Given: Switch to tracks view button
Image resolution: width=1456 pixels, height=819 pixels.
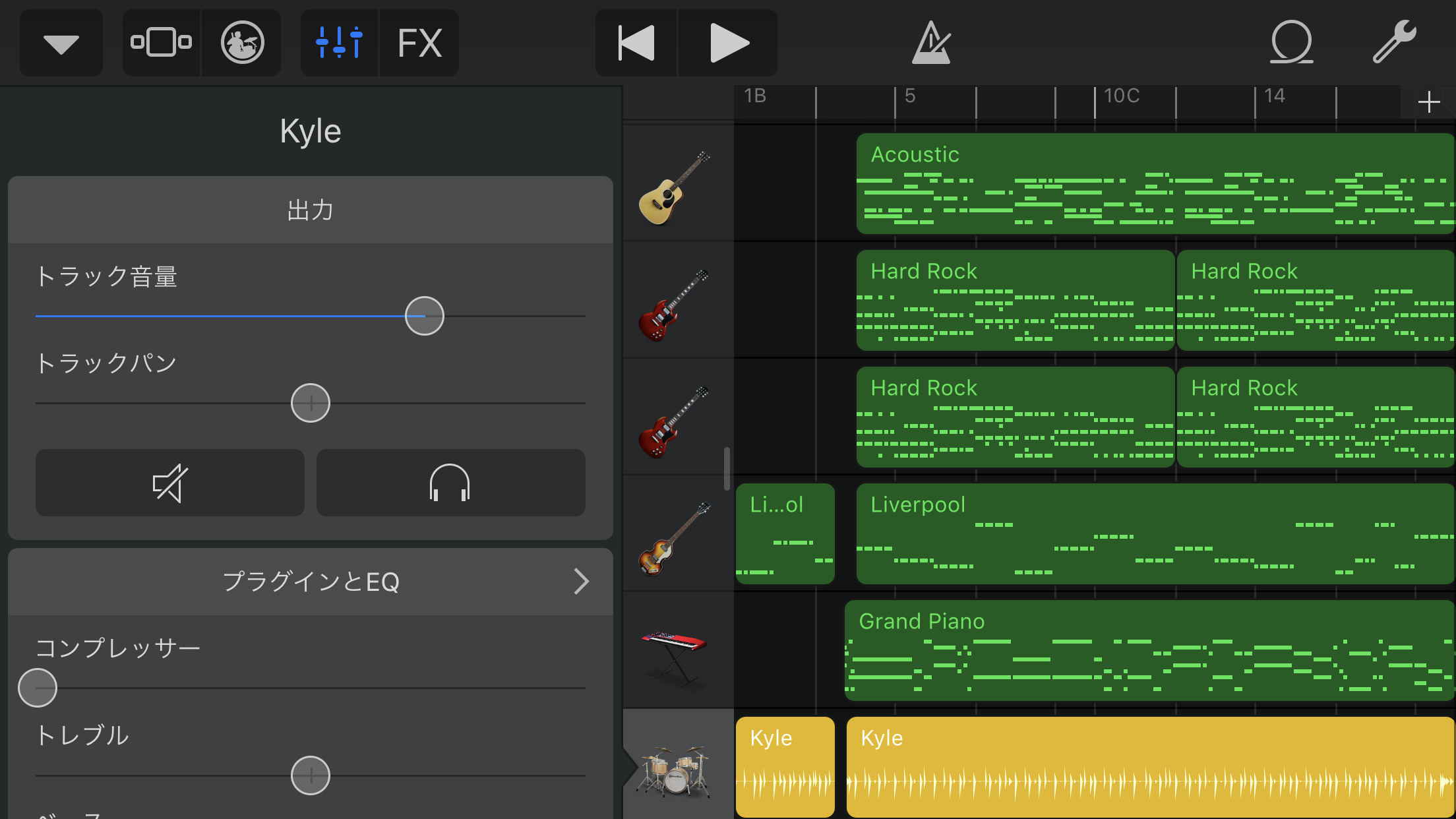Looking at the screenshot, I should click(x=162, y=43).
